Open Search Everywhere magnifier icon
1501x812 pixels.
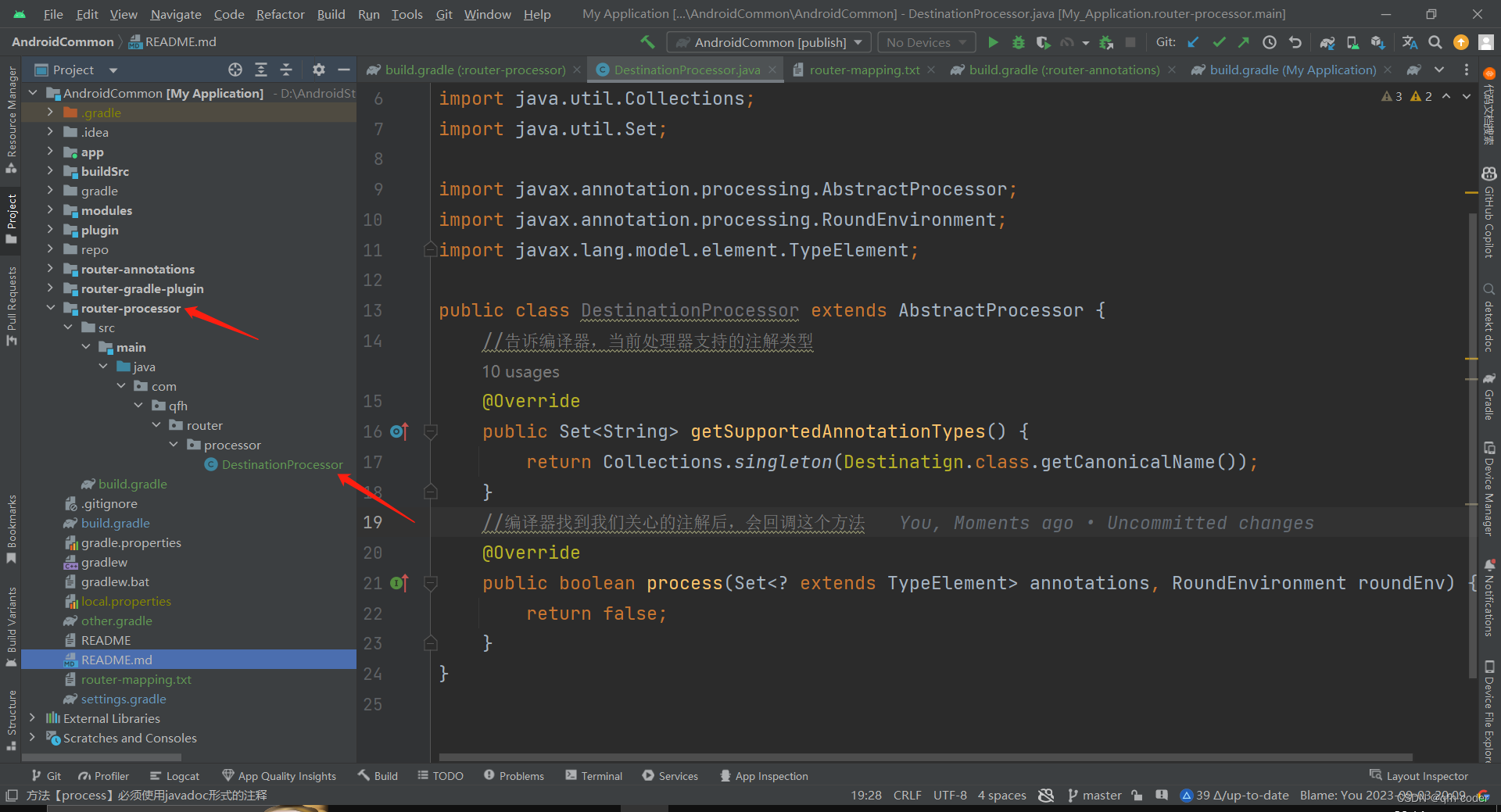[1435, 42]
